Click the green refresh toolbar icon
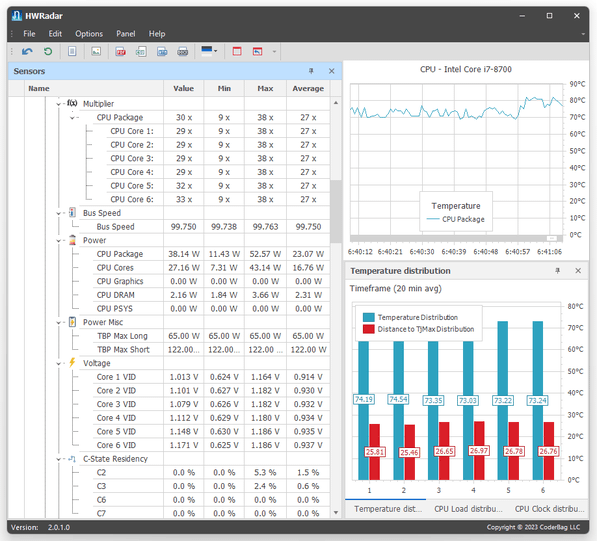The width and height of the screenshot is (597, 541). pyautogui.click(x=48, y=51)
